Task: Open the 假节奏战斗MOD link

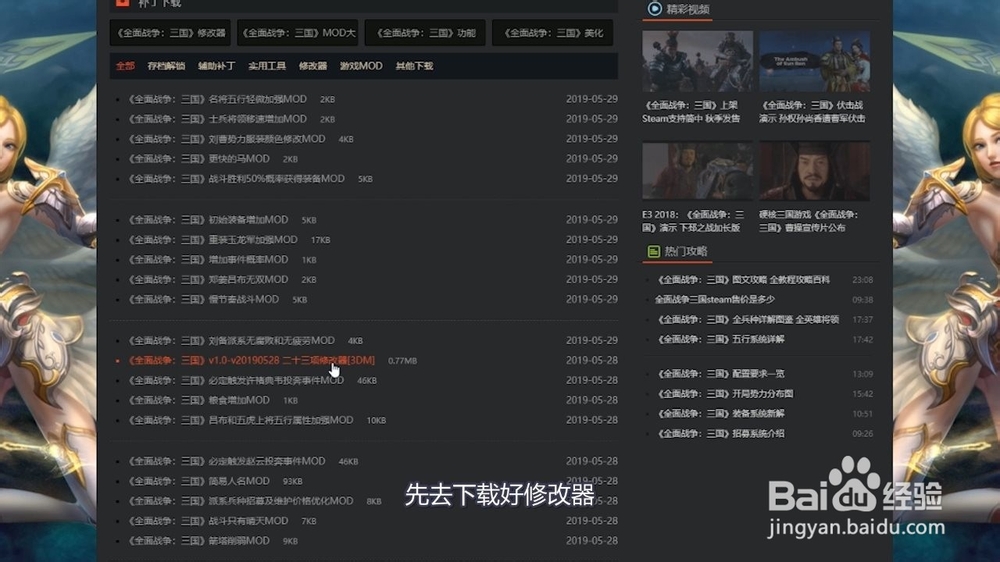Action: tap(203, 299)
